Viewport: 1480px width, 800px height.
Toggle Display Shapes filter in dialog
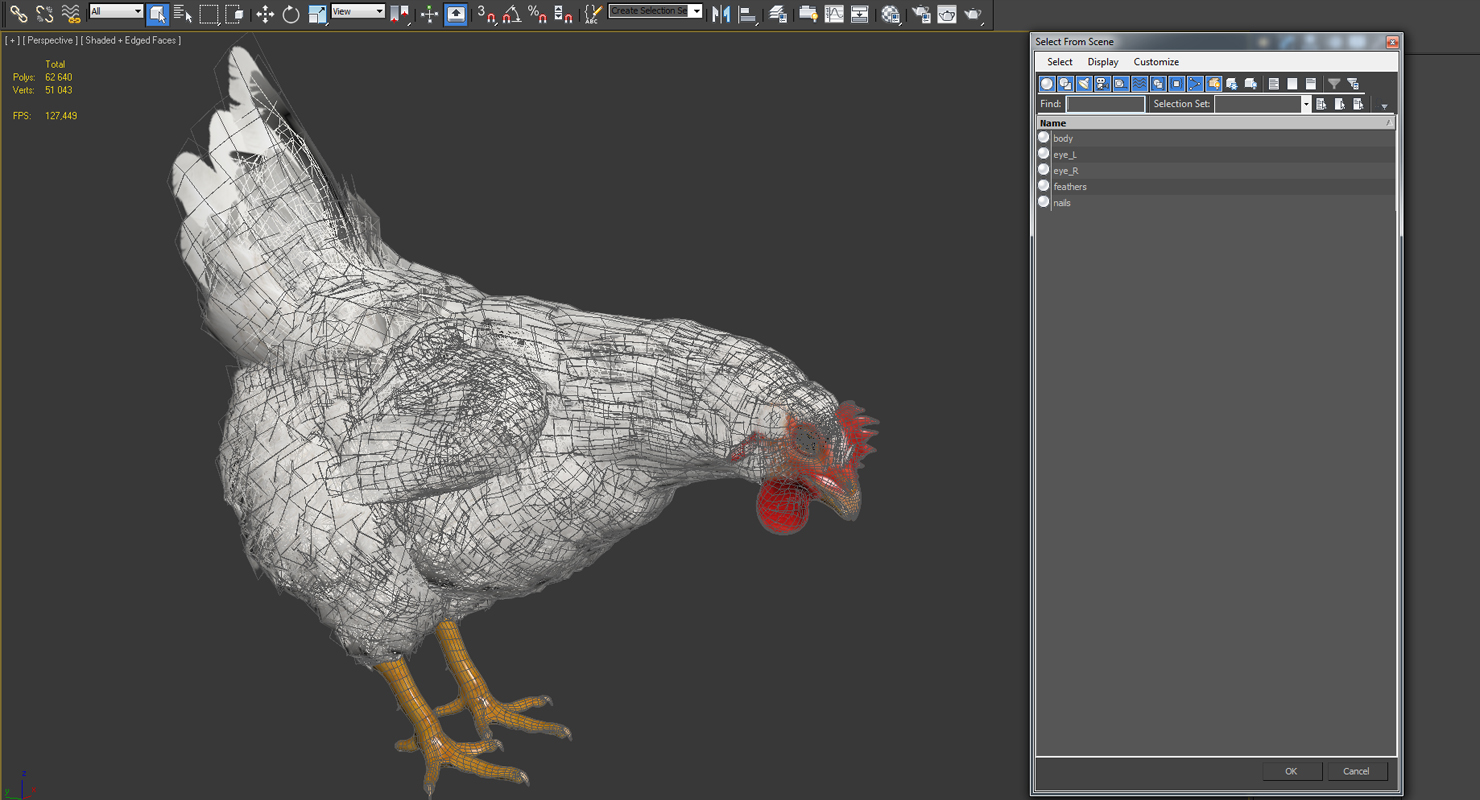click(x=1065, y=84)
